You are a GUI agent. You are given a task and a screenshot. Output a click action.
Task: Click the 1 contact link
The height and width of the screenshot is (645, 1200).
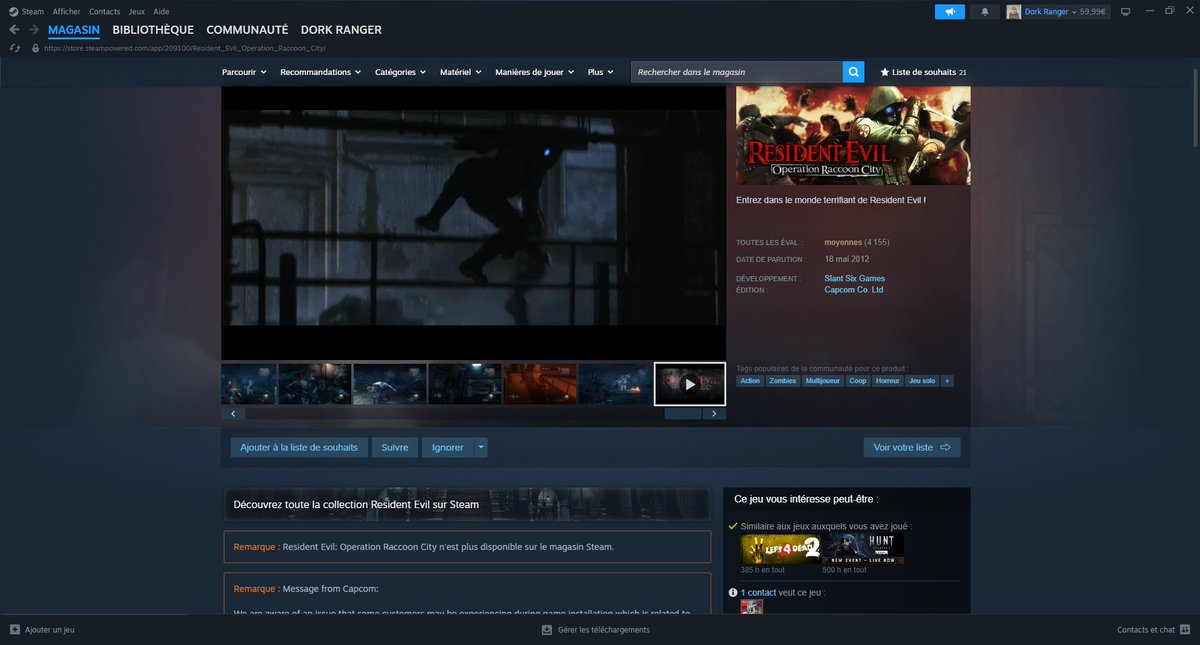758,592
